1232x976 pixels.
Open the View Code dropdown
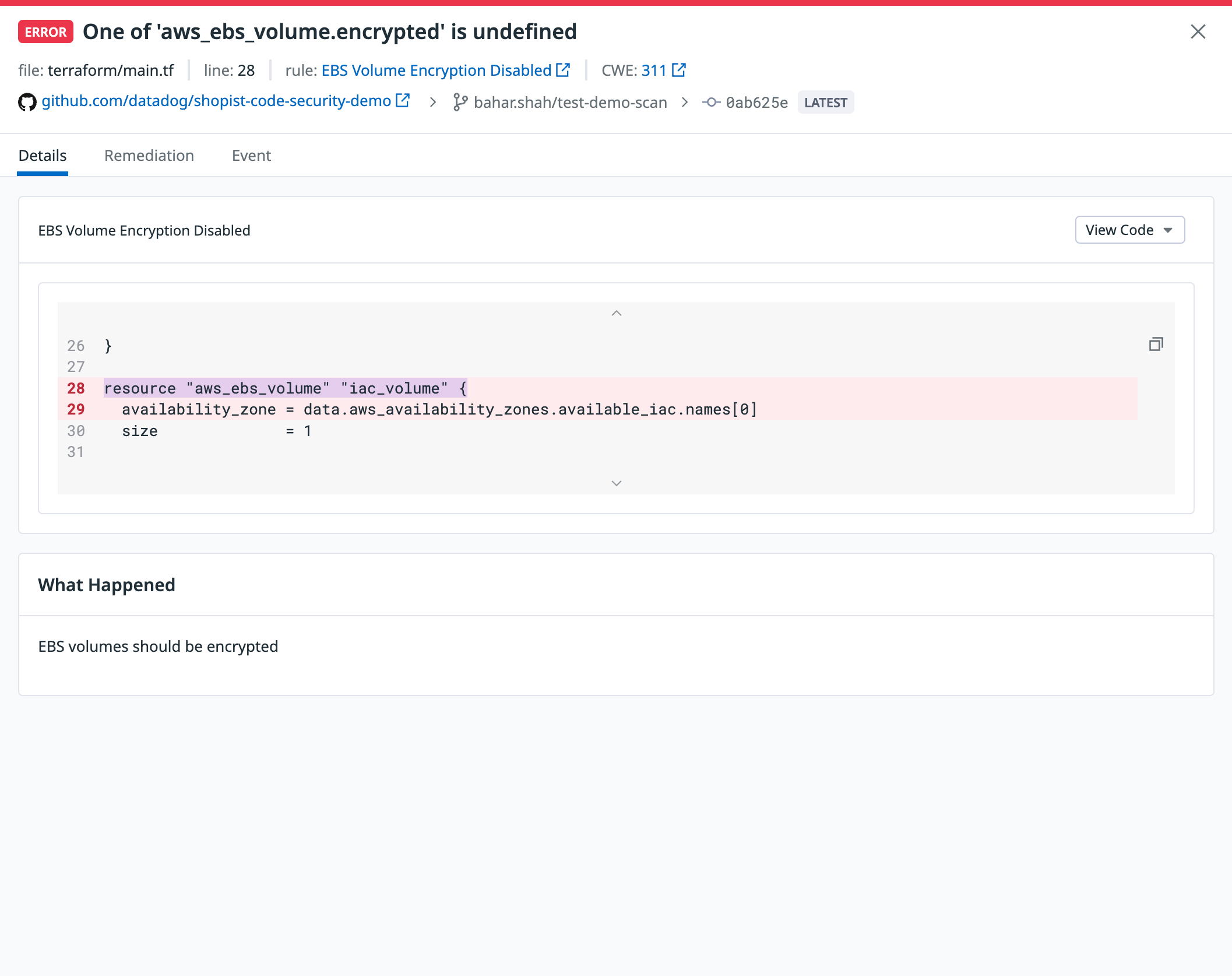(x=1129, y=230)
